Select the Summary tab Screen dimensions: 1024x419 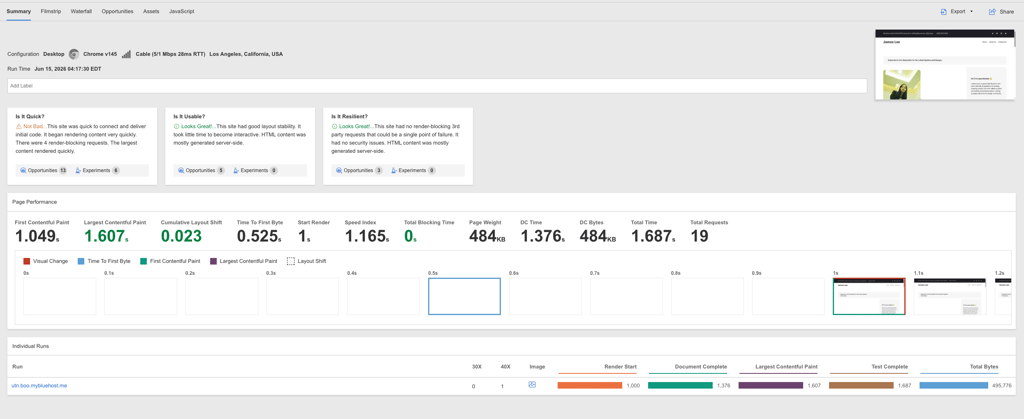click(18, 11)
